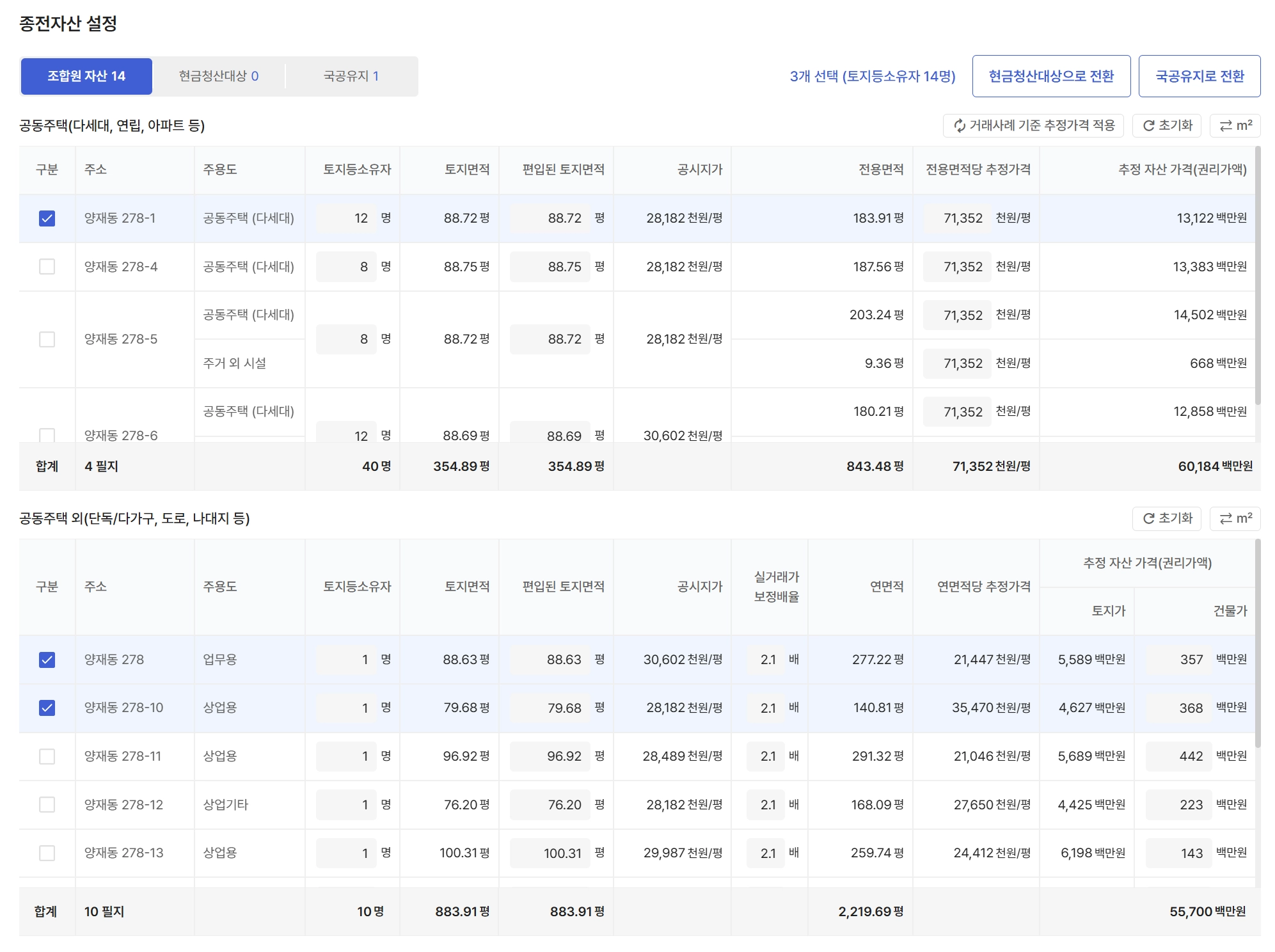Viewport: 1275px width, 952px height.
Task: Switch to 국공유지 1 tab
Action: point(351,76)
